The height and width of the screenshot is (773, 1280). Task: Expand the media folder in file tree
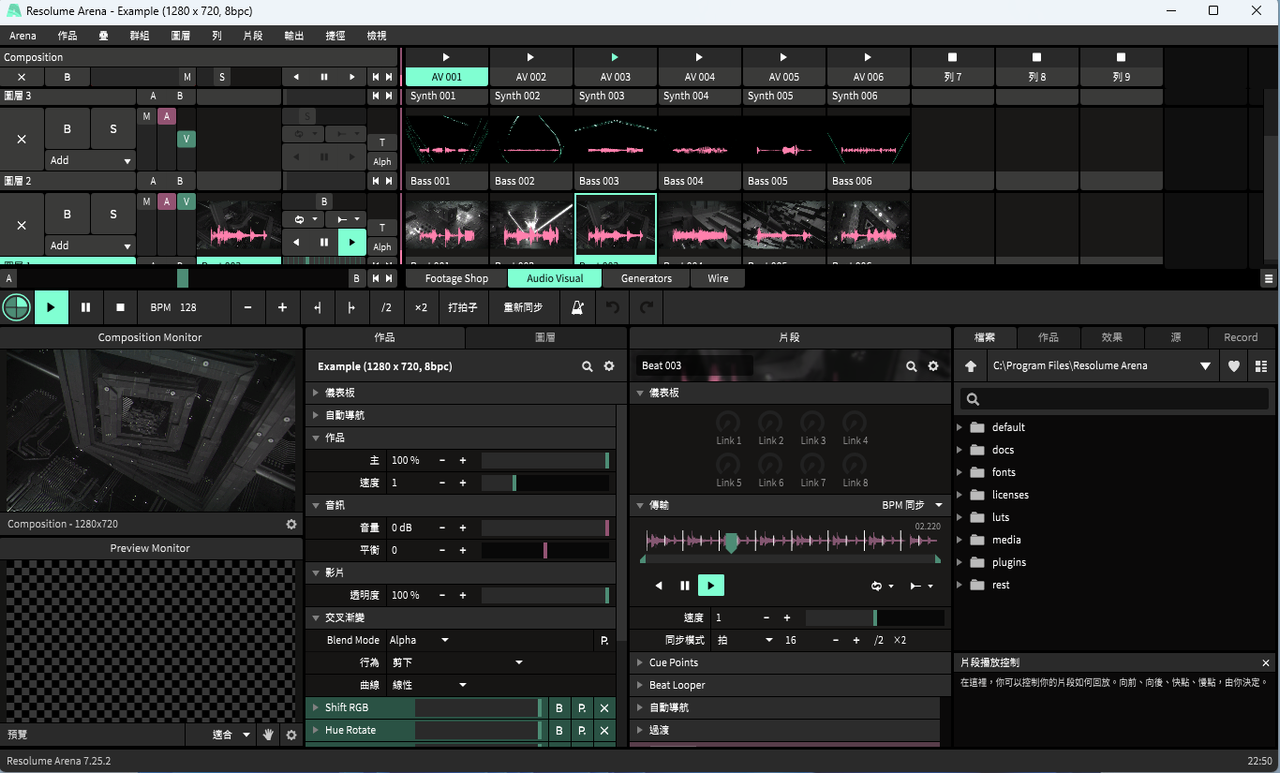point(960,540)
